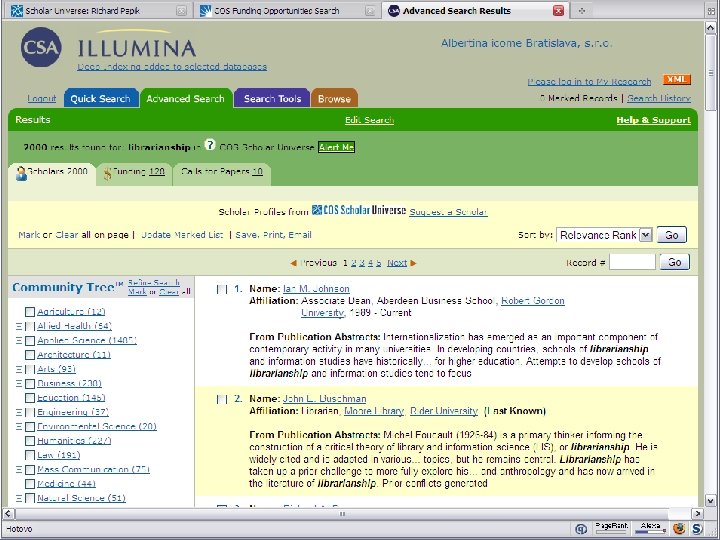The image size is (720, 540).
Task: Expand the Natural Science tree node
Action: pos(19,498)
